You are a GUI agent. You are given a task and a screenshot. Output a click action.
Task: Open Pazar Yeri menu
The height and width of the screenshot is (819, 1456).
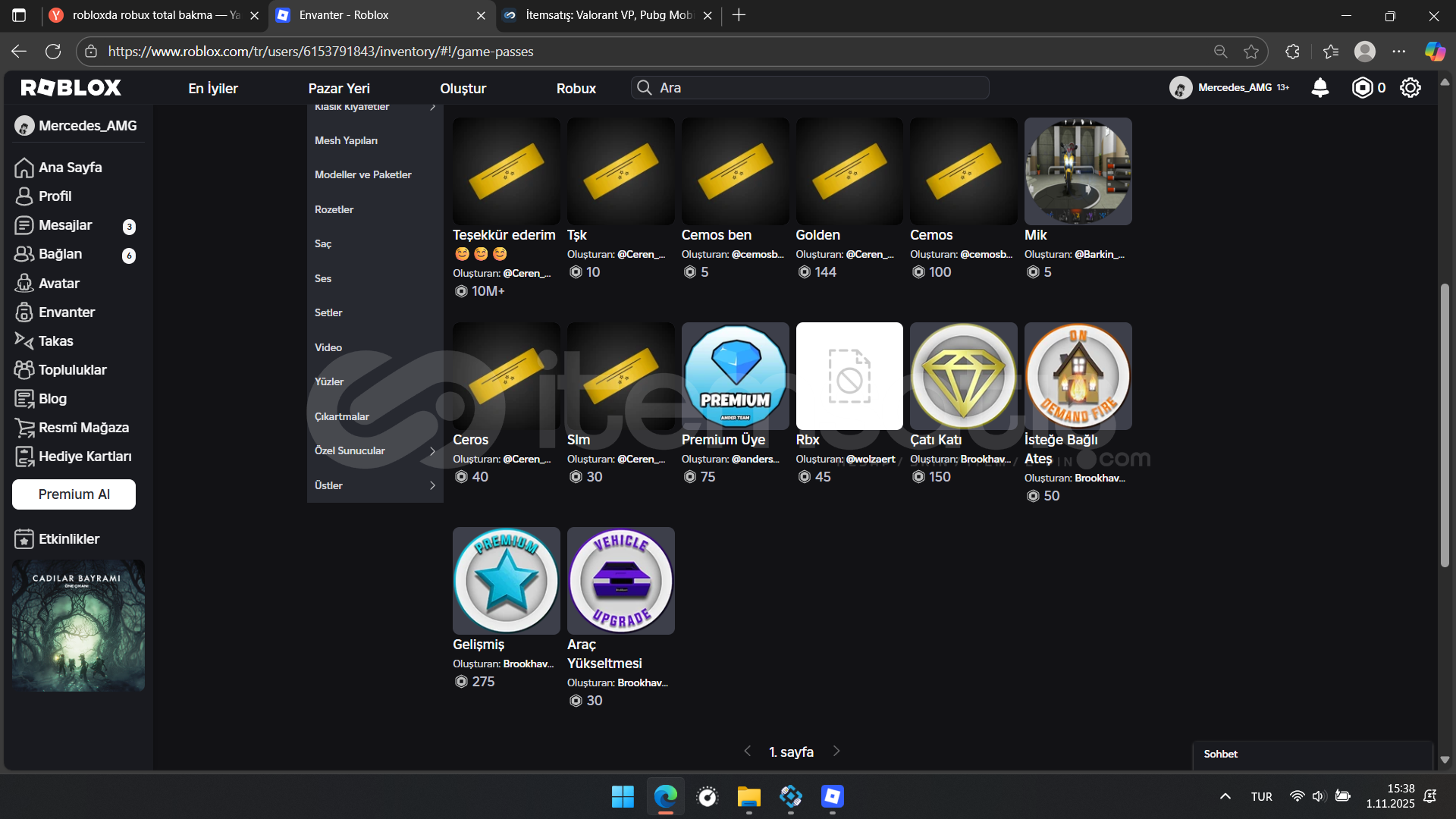pos(339,89)
